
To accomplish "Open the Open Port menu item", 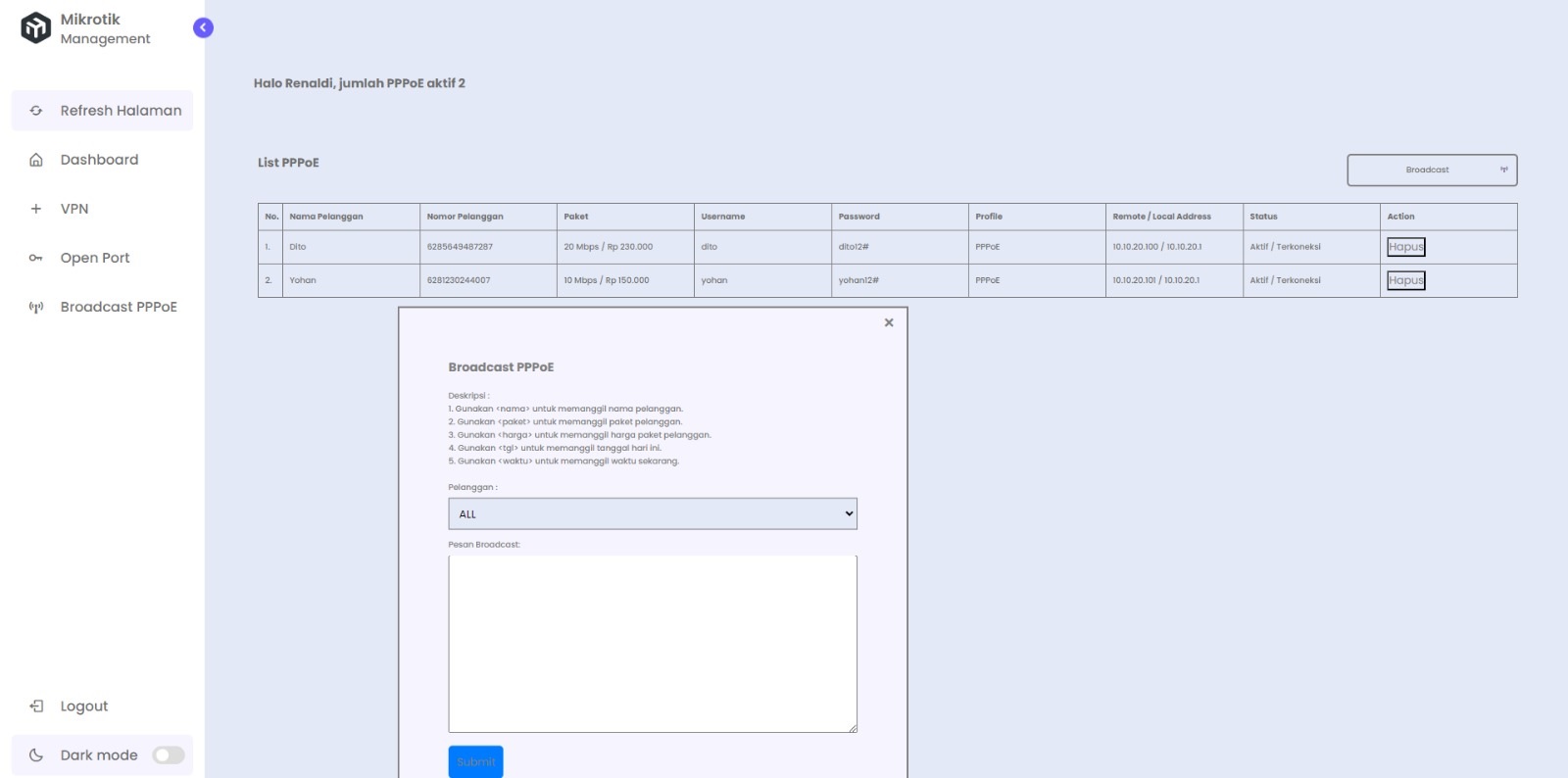I will pyautogui.click(x=95, y=258).
